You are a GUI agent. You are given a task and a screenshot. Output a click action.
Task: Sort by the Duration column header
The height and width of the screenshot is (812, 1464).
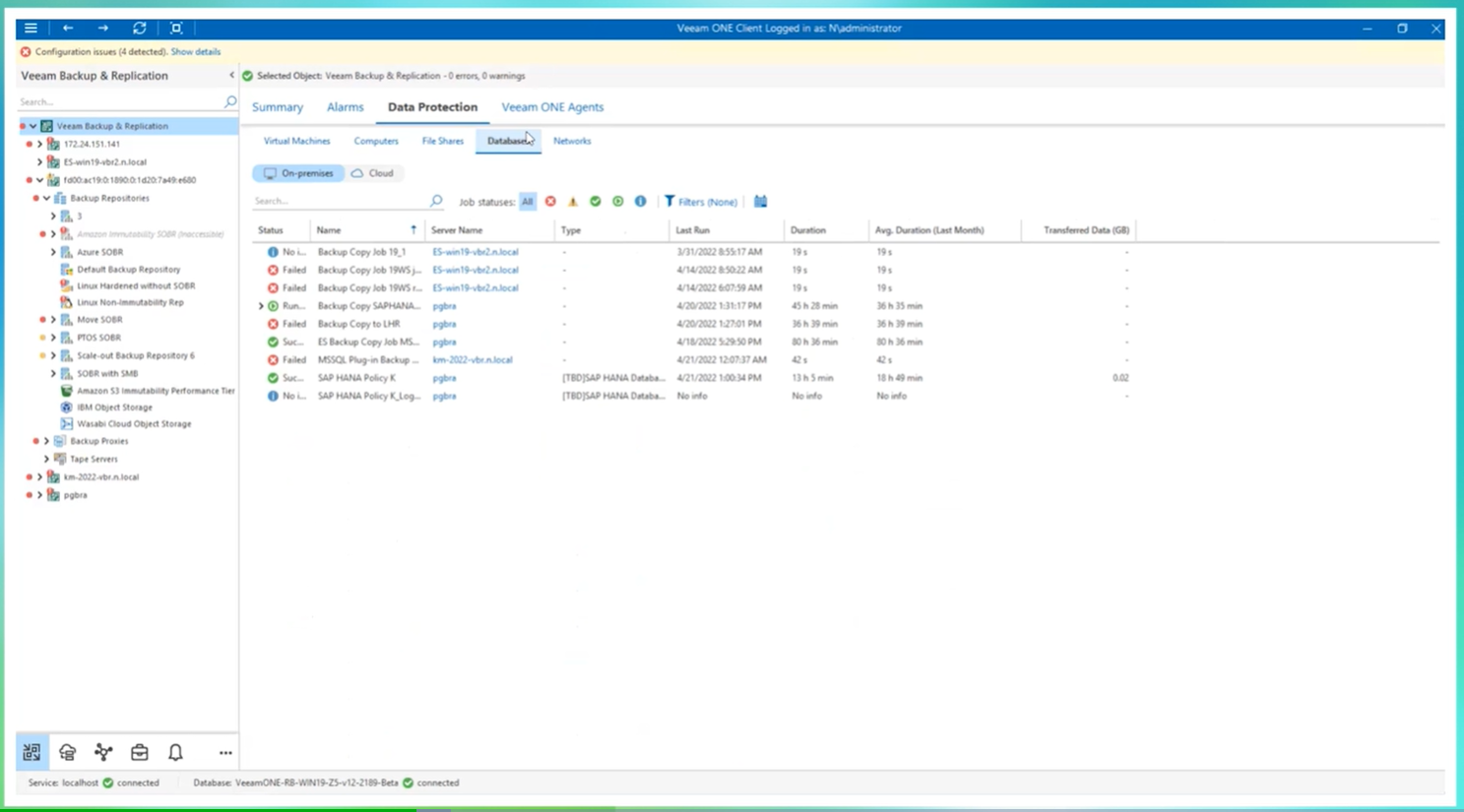click(x=826, y=230)
